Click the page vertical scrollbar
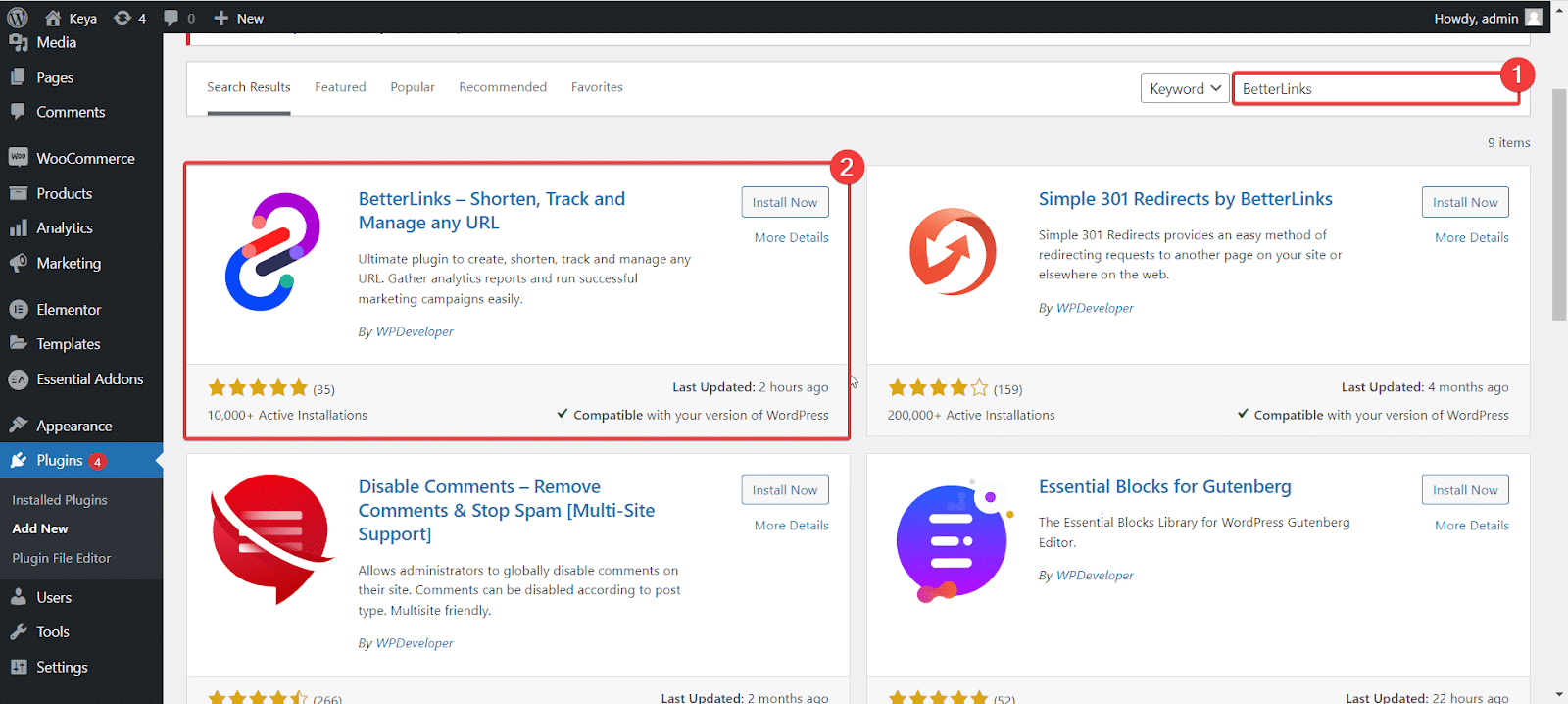1568x704 pixels. tap(1558, 206)
